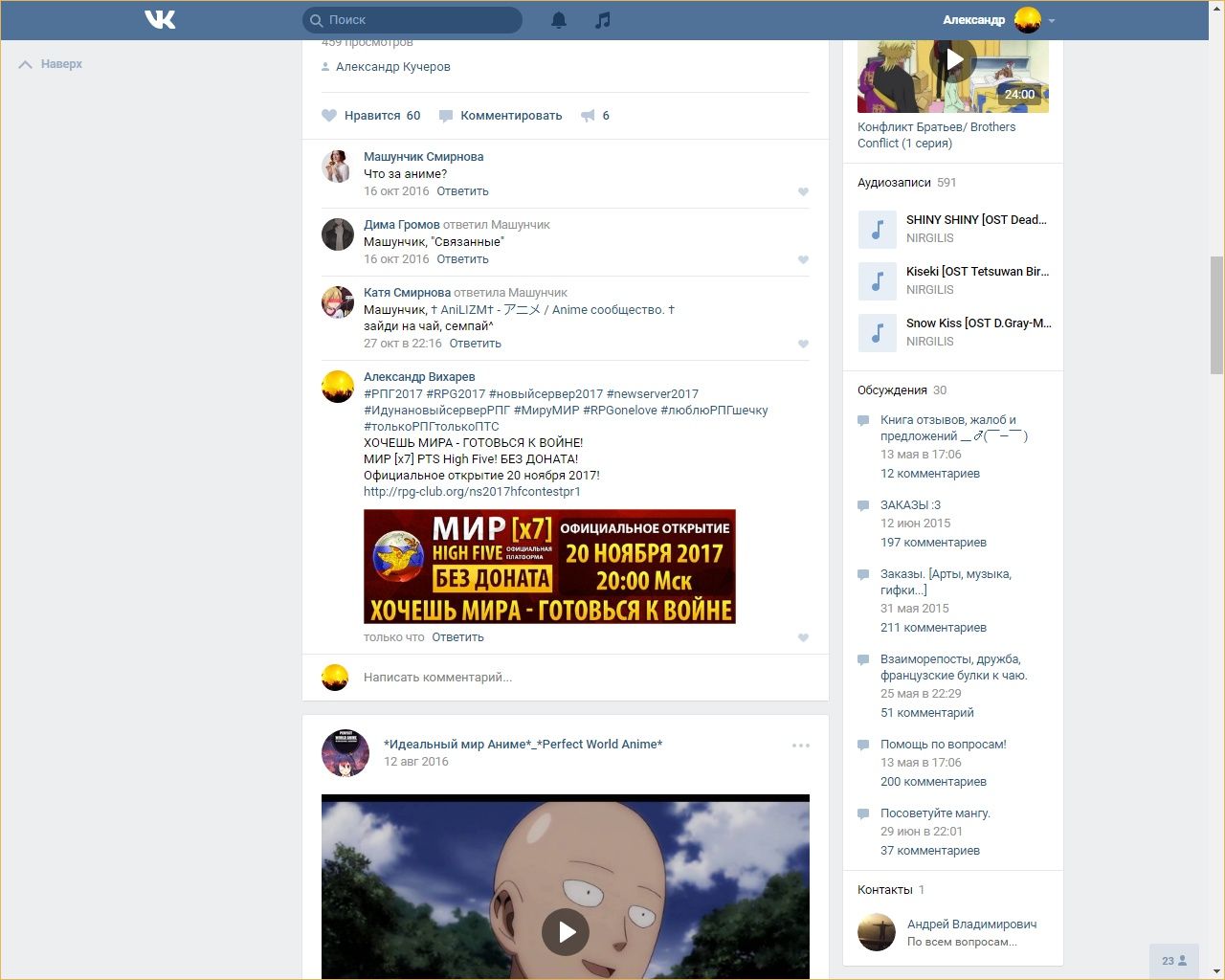The width and height of the screenshot is (1225, 980).
Task: Click the share megaphone icon
Action: pos(588,116)
